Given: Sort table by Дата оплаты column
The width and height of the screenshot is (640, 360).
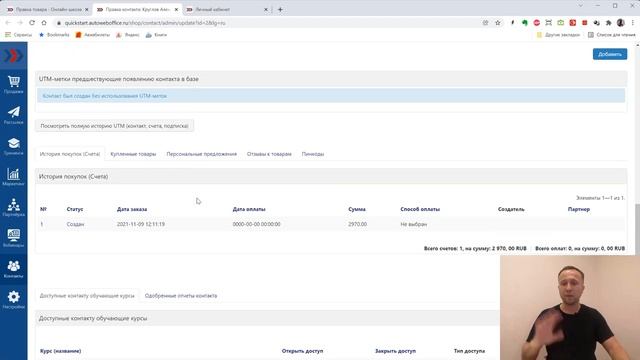Looking at the screenshot, I should (249, 209).
